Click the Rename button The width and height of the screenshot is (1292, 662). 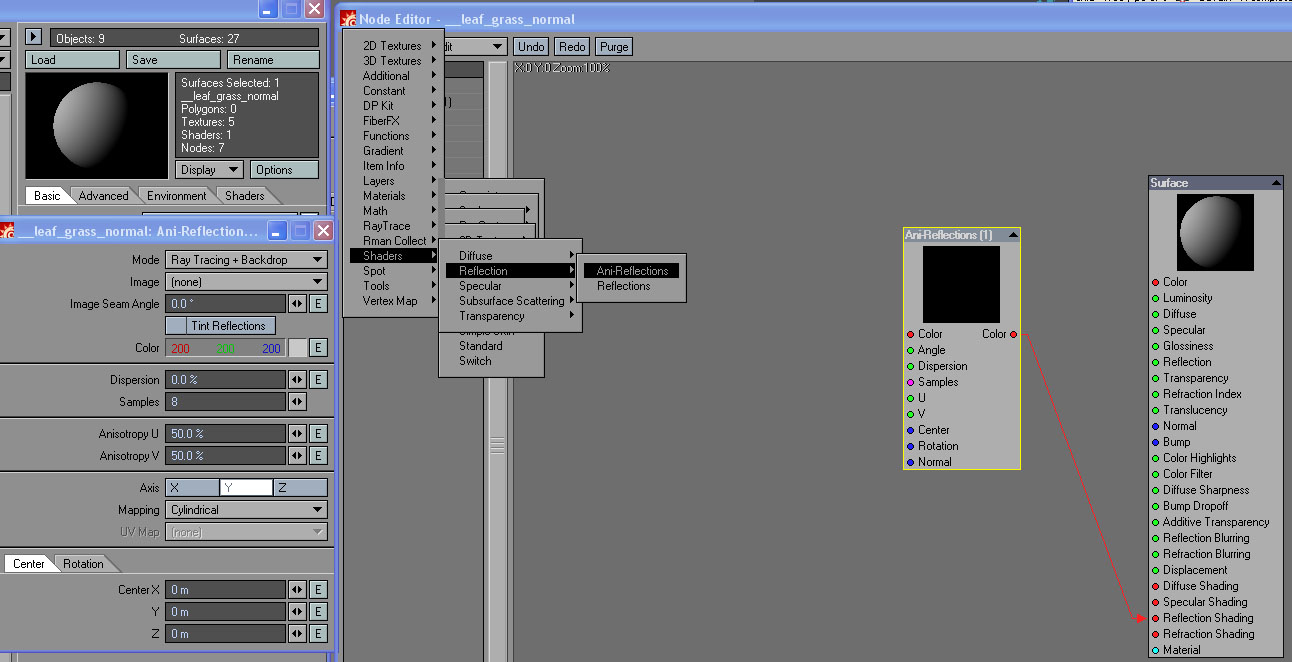[273, 60]
